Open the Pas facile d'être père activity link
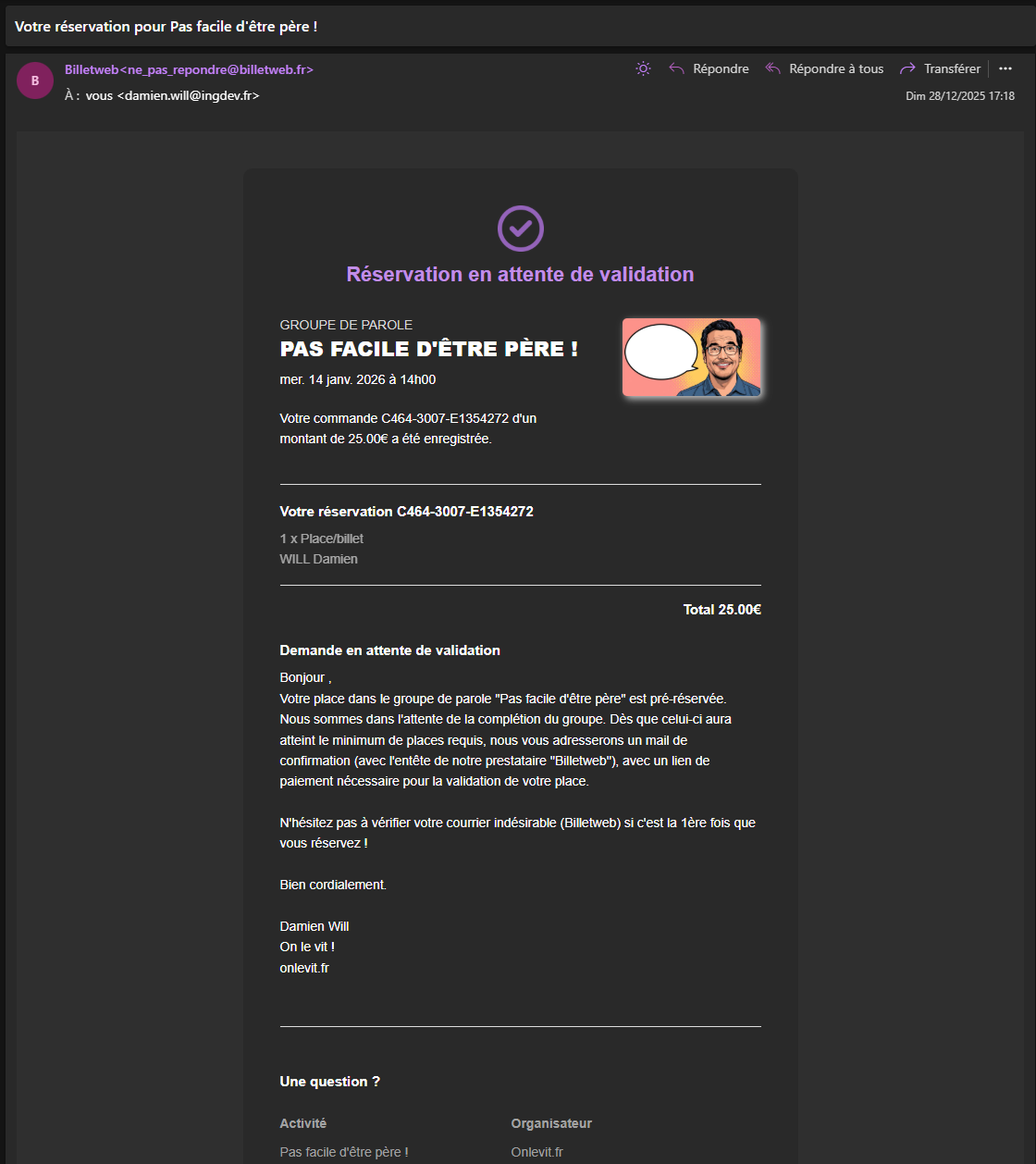The width and height of the screenshot is (1036, 1164). coord(343,1152)
